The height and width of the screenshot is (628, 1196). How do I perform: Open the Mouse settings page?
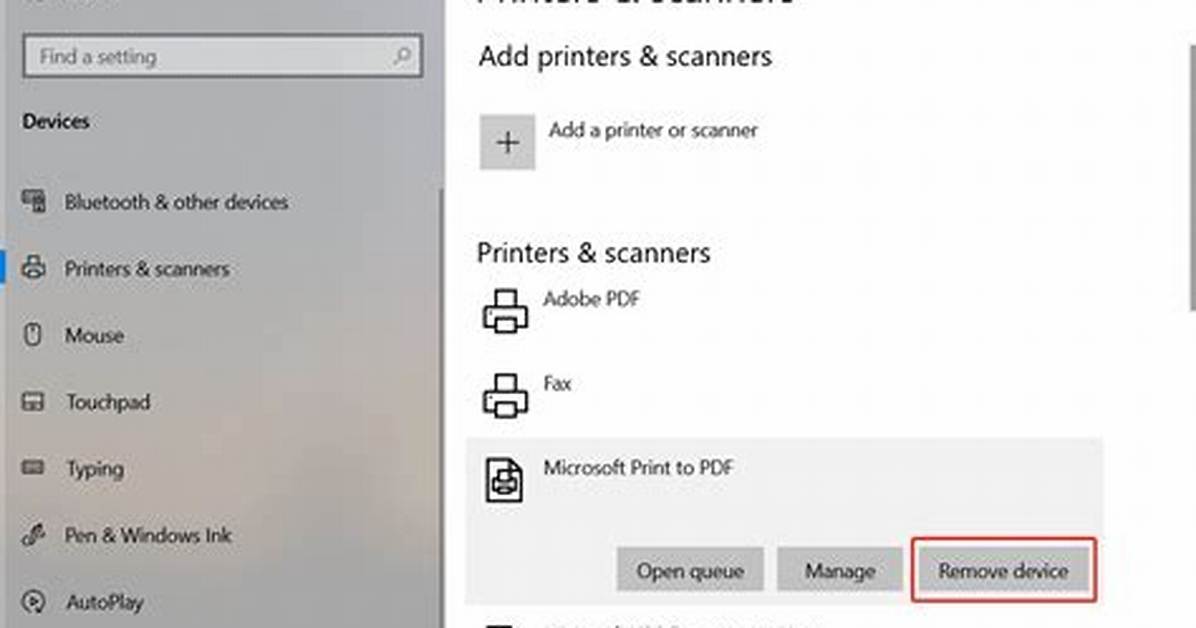point(95,335)
